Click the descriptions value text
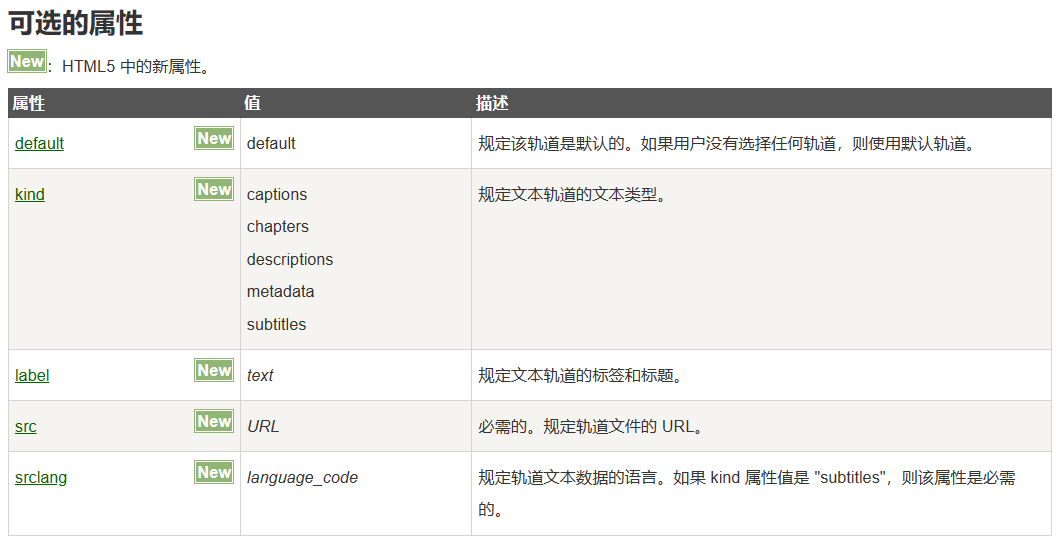The height and width of the screenshot is (539, 1056). [290, 260]
